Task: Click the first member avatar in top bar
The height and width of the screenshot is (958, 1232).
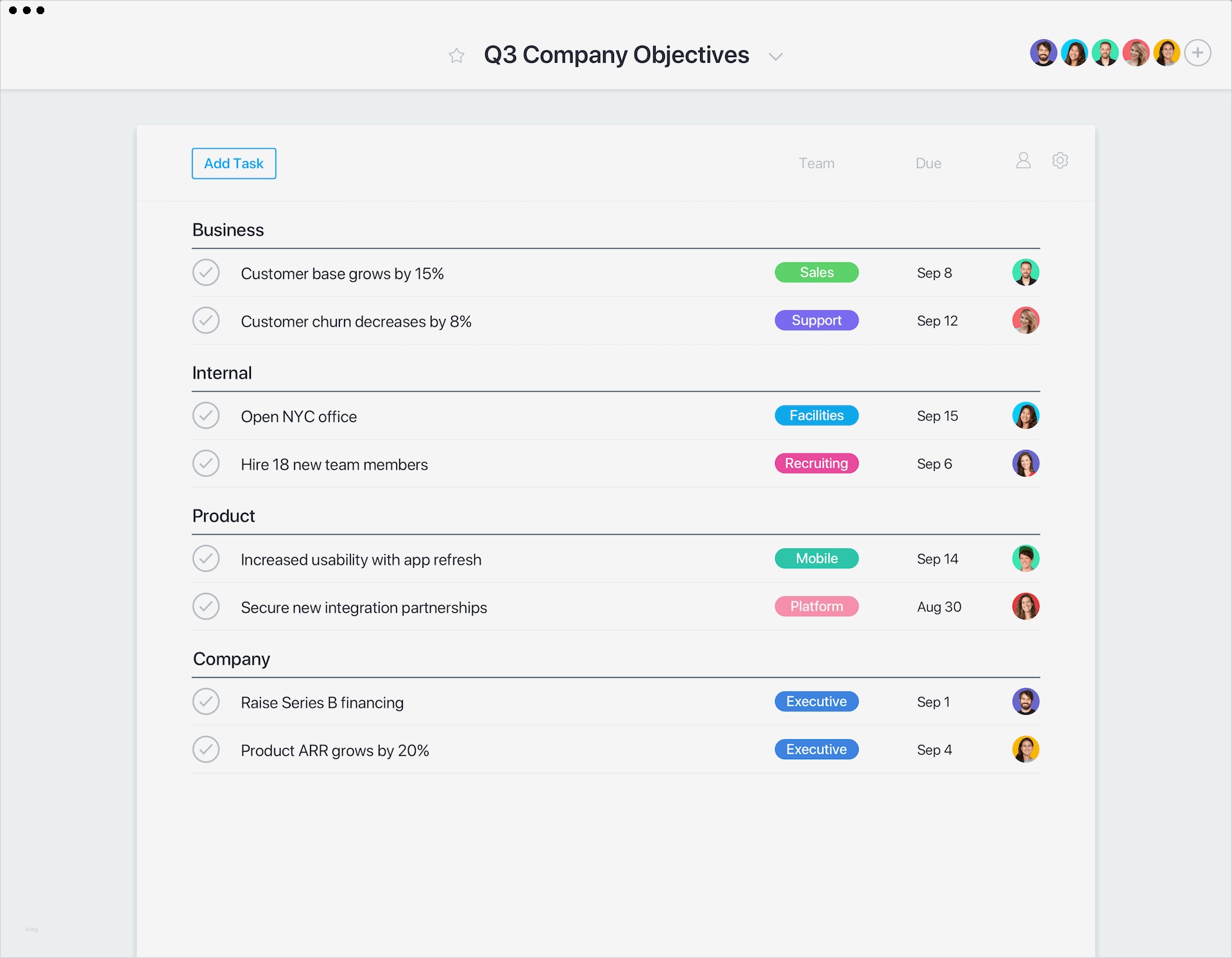Action: point(1043,53)
